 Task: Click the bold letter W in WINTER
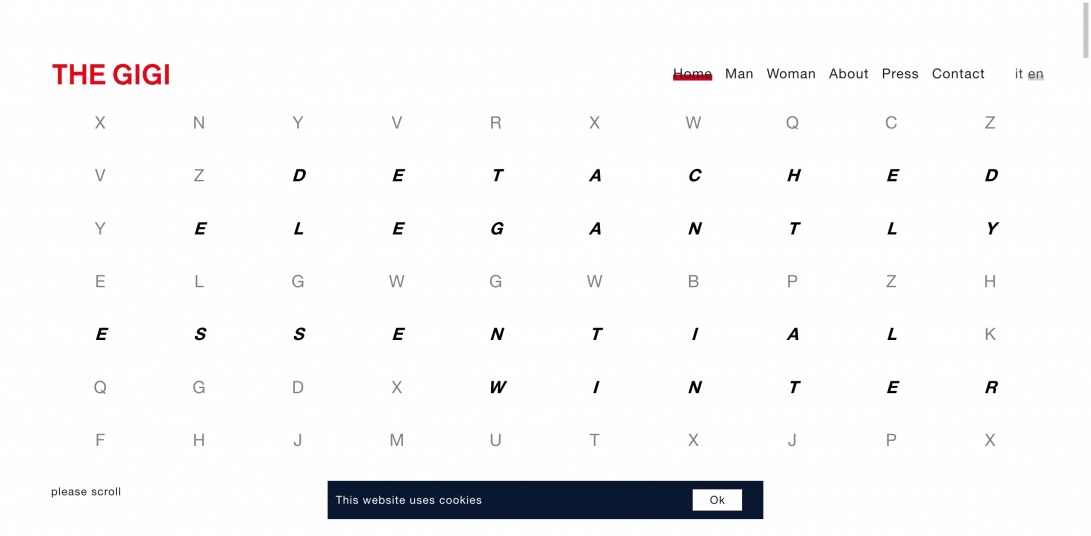pos(497,388)
